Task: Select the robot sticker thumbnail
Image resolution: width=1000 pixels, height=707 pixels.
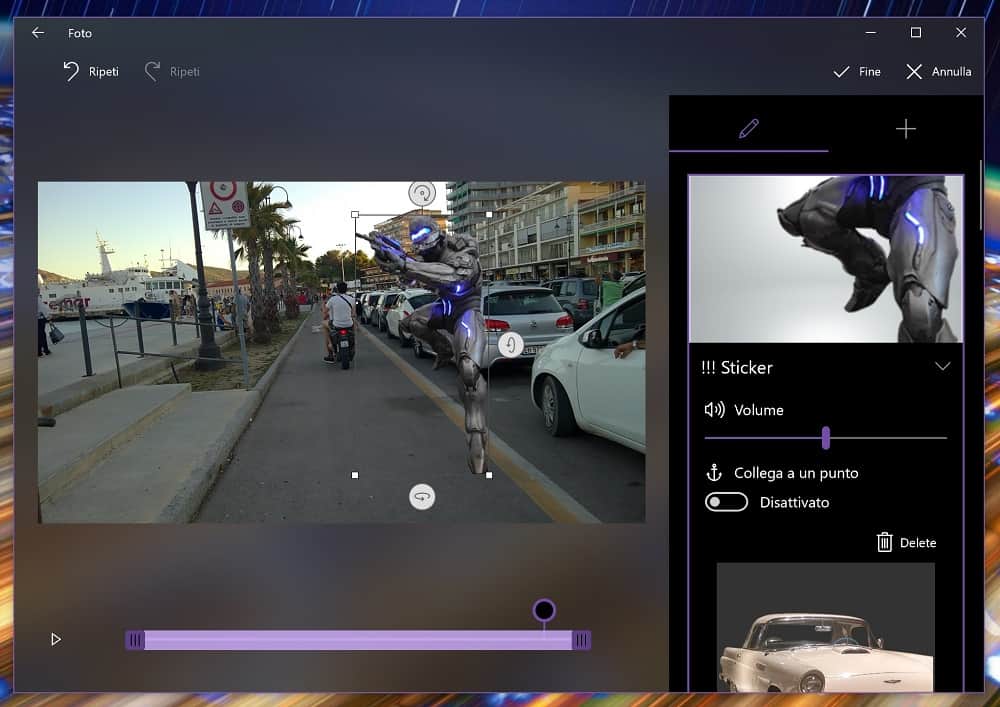Action: (x=825, y=259)
